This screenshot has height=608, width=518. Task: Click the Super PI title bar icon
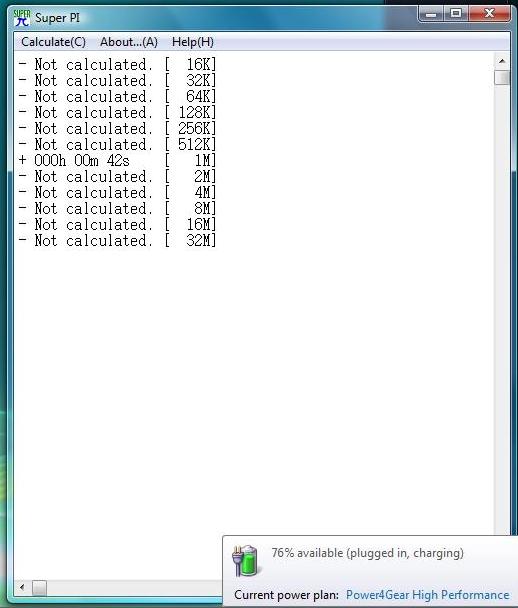(22, 17)
